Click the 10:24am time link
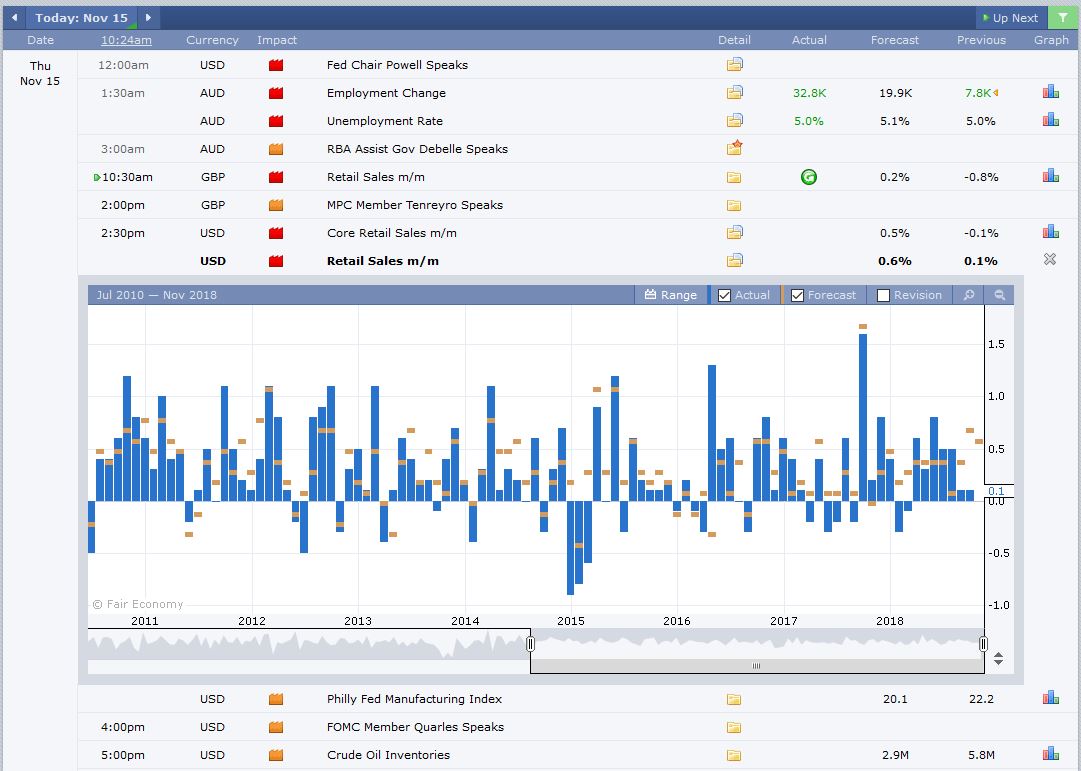 tap(126, 40)
